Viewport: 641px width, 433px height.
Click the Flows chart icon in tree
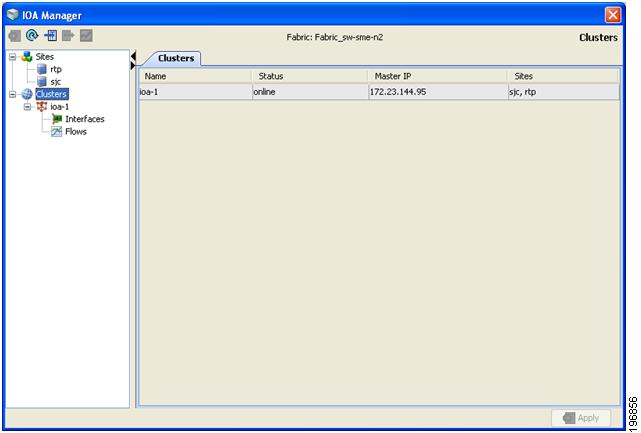(56, 131)
